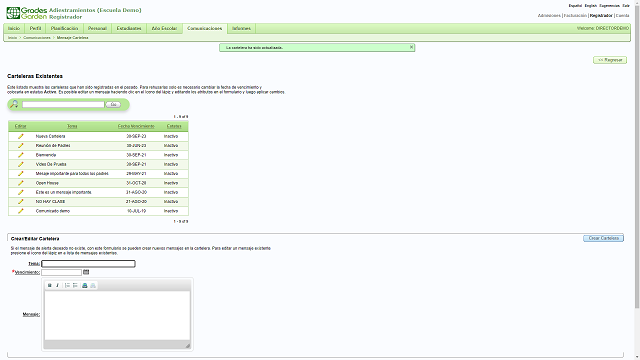The height and width of the screenshot is (360, 640).
Task: Insert numbered list in message editor
Action: coord(67,285)
